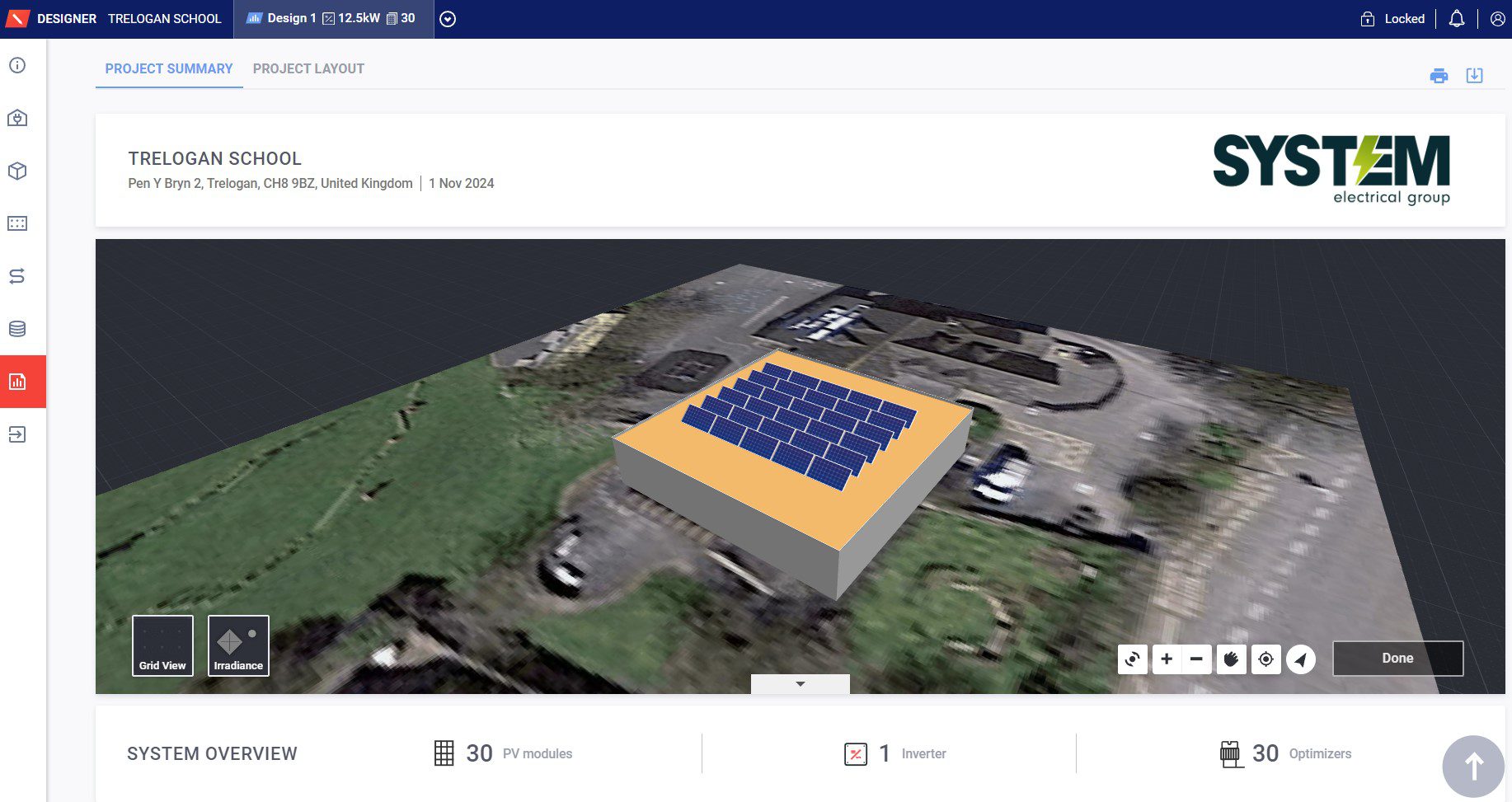Toggle Grid View on the 3D map
Screen dimensions: 1512x802
pos(162,645)
